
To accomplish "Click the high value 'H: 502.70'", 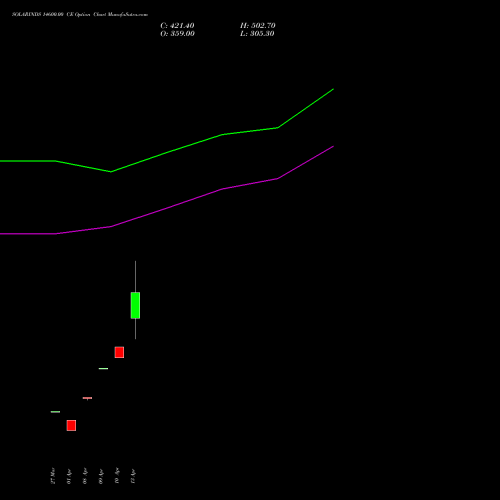I will click(258, 26).
